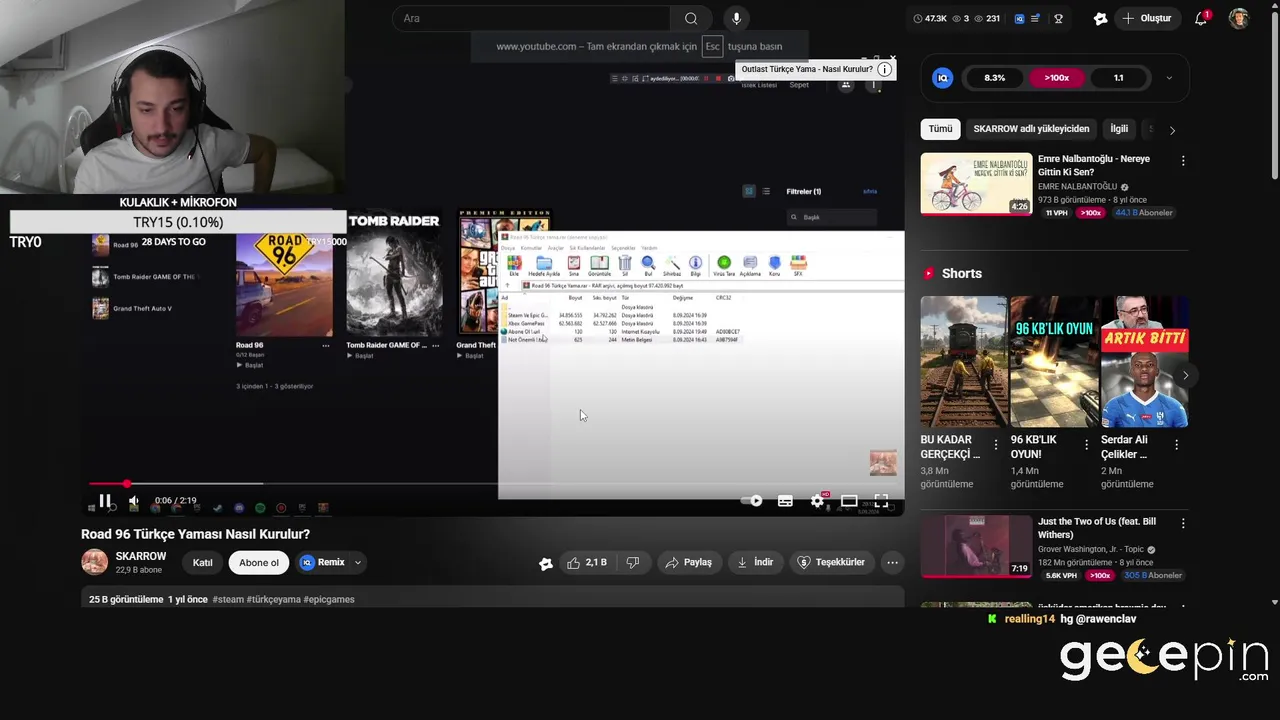Open the SKARROW channel name link
The image size is (1280, 720).
point(140,556)
